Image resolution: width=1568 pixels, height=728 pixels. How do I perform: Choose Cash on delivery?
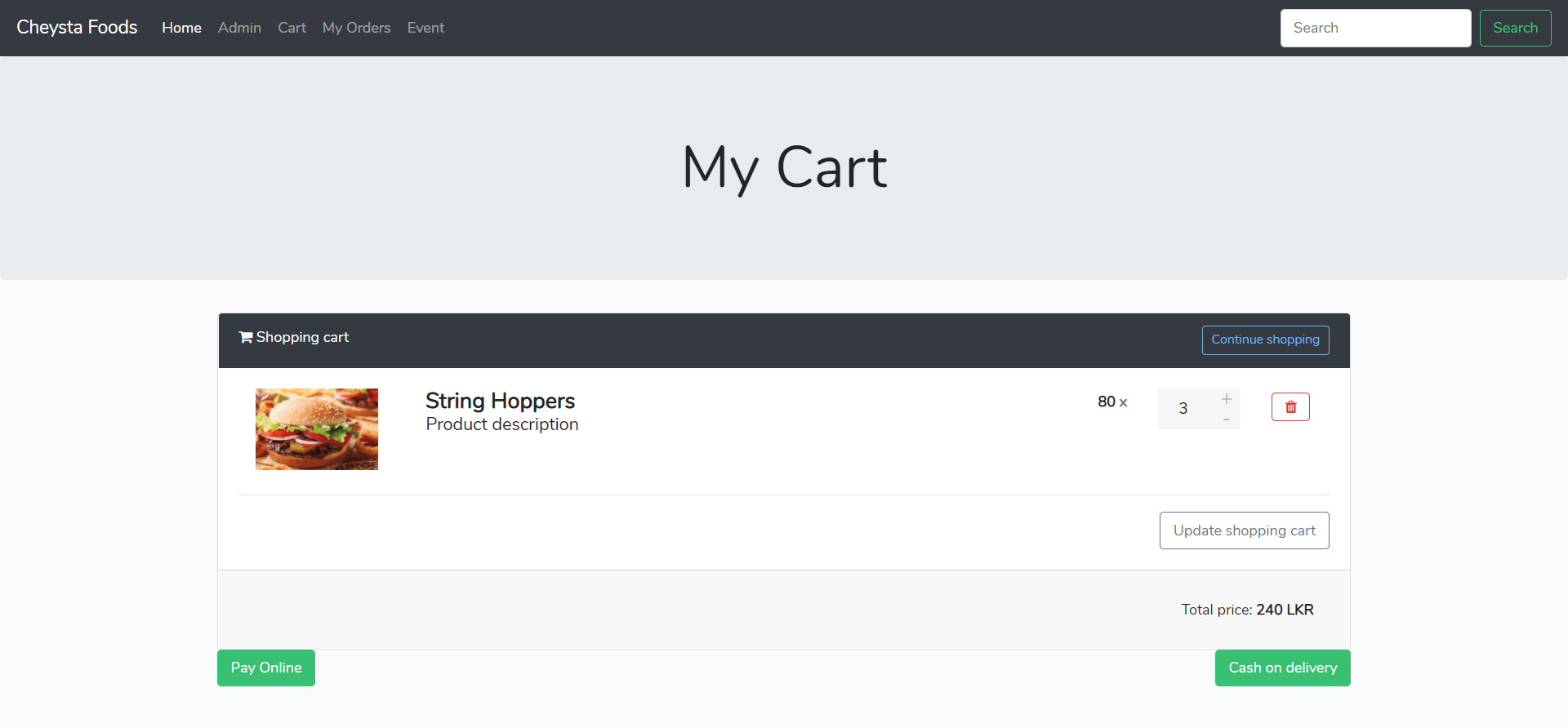tap(1282, 668)
